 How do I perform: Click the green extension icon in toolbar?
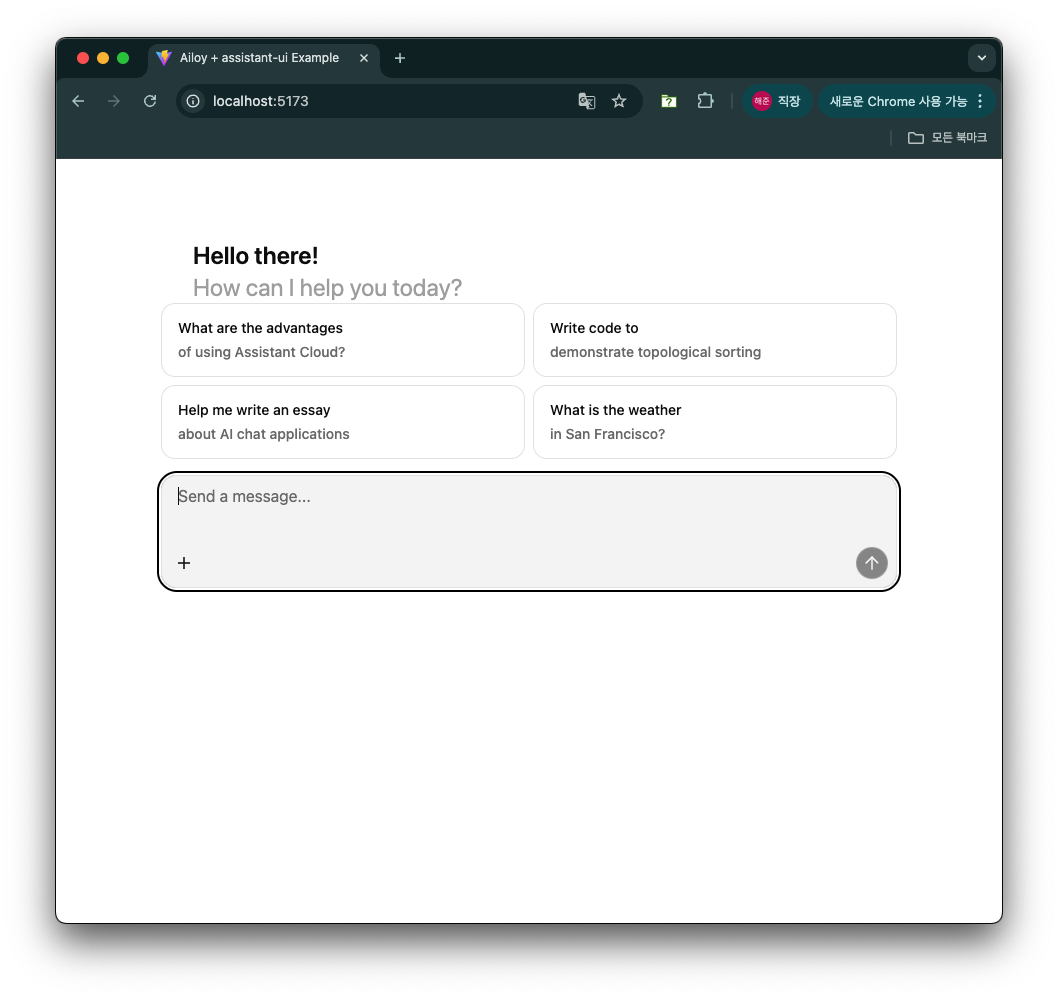point(669,101)
